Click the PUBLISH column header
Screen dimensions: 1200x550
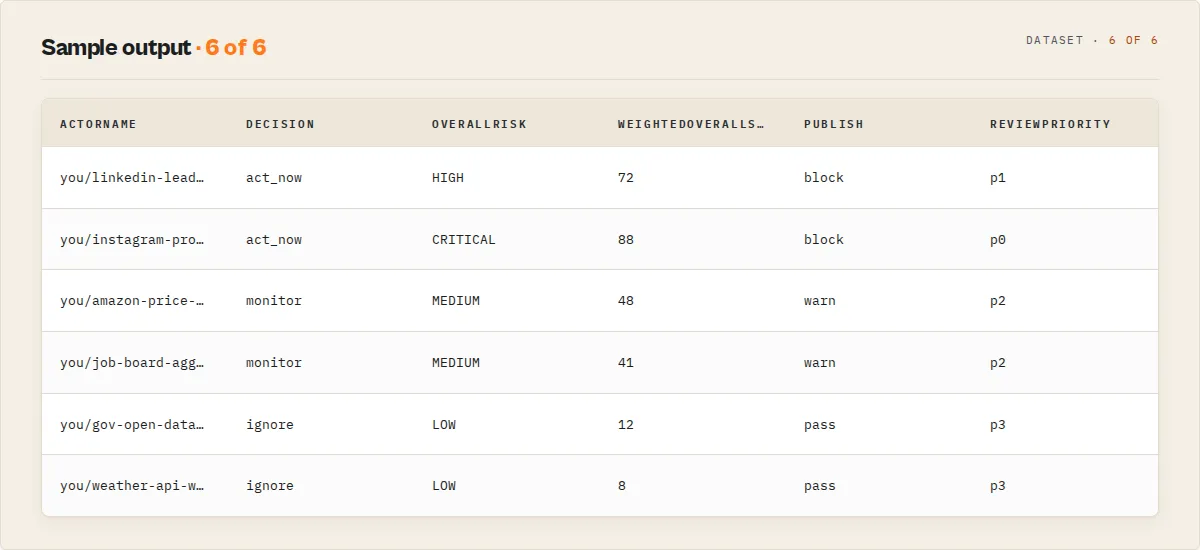click(x=834, y=124)
